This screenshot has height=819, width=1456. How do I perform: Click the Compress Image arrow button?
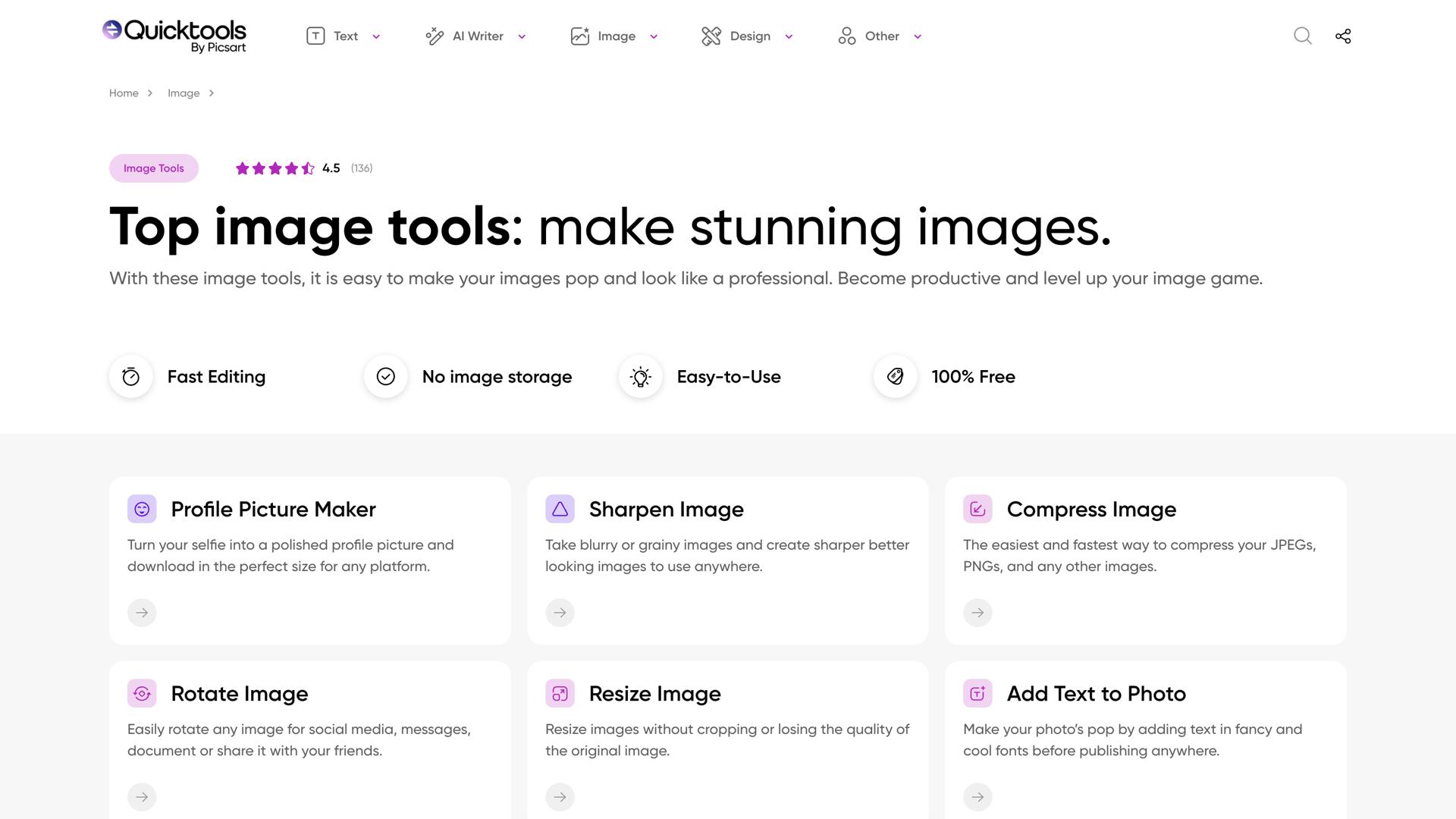click(x=977, y=612)
